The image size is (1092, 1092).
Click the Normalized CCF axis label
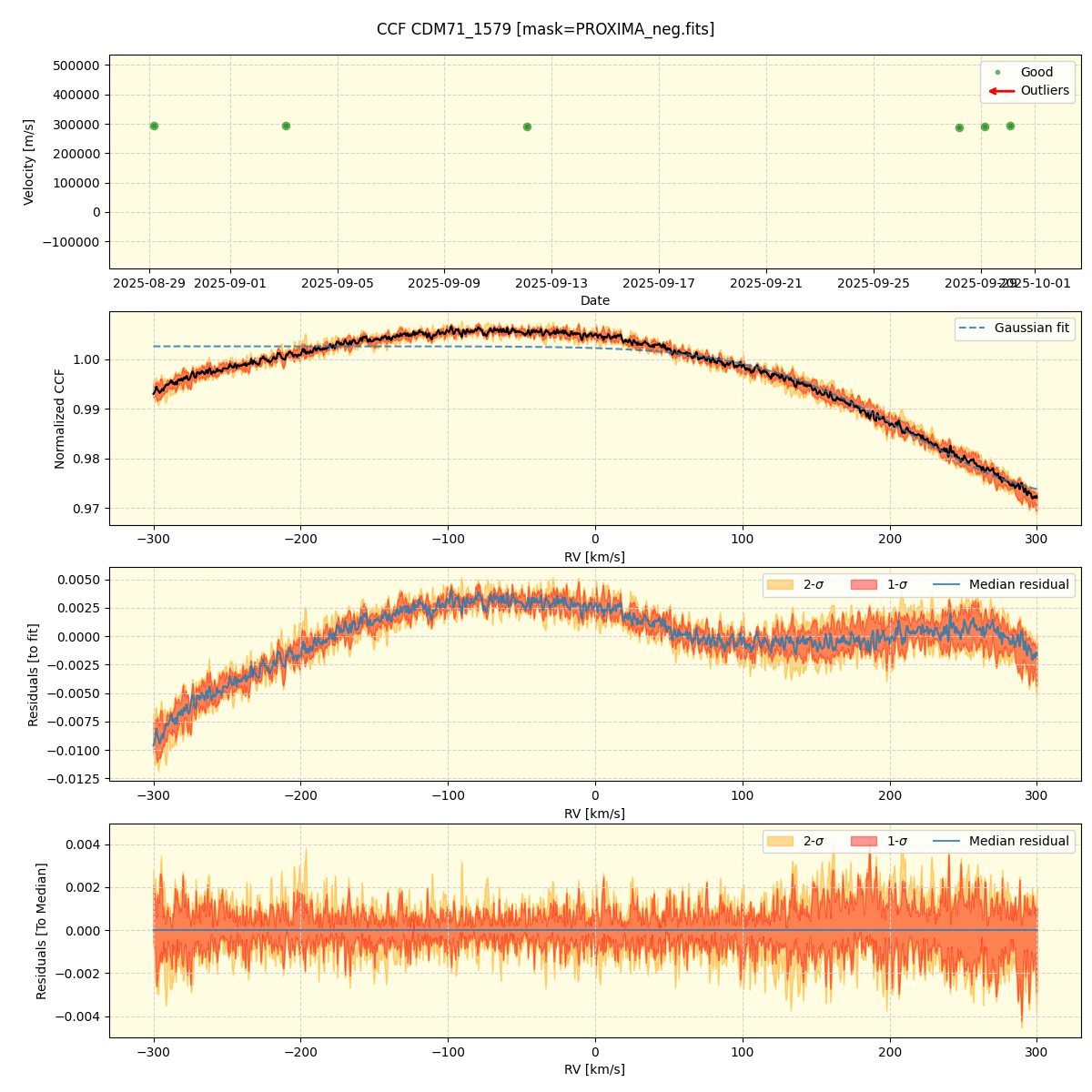[x=60, y=419]
